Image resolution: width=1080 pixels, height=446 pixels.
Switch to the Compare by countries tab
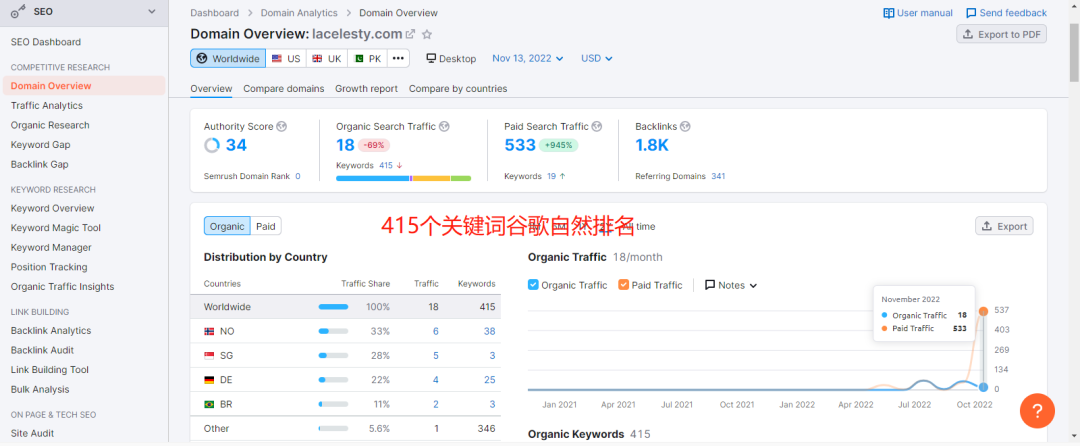click(458, 89)
